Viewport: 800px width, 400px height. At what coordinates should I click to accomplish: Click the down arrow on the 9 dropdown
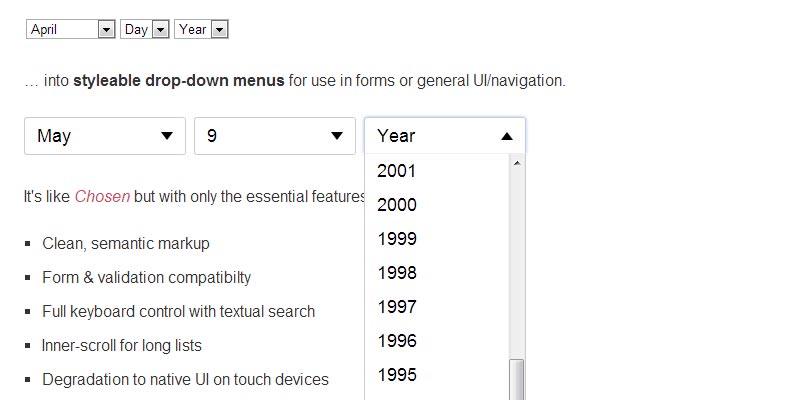(x=337, y=136)
